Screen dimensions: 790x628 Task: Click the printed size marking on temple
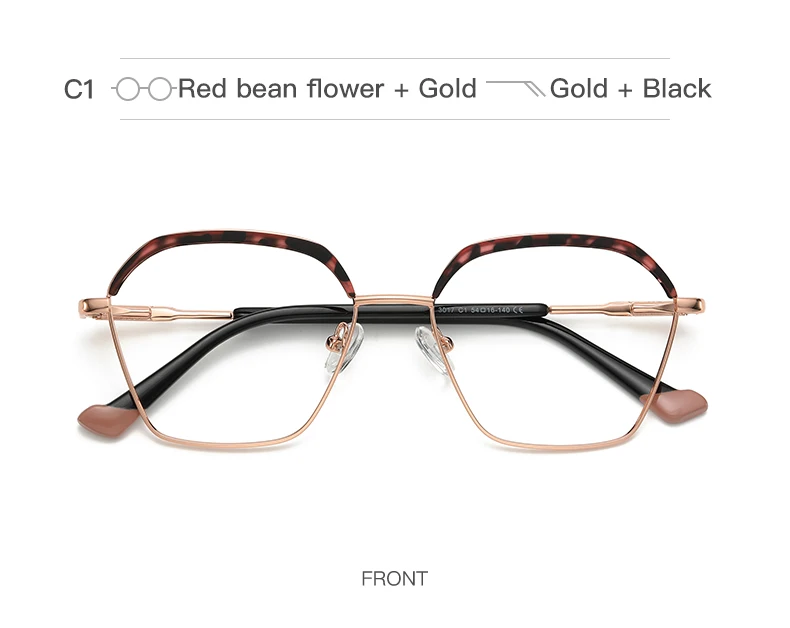[x=480, y=310]
